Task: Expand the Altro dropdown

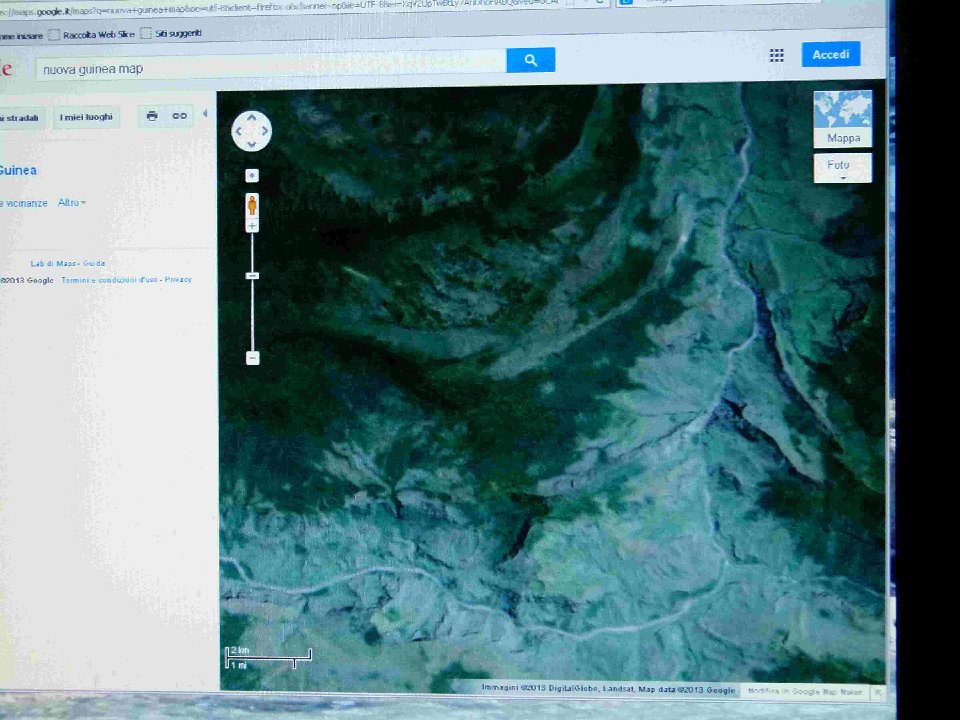Action: click(x=72, y=203)
